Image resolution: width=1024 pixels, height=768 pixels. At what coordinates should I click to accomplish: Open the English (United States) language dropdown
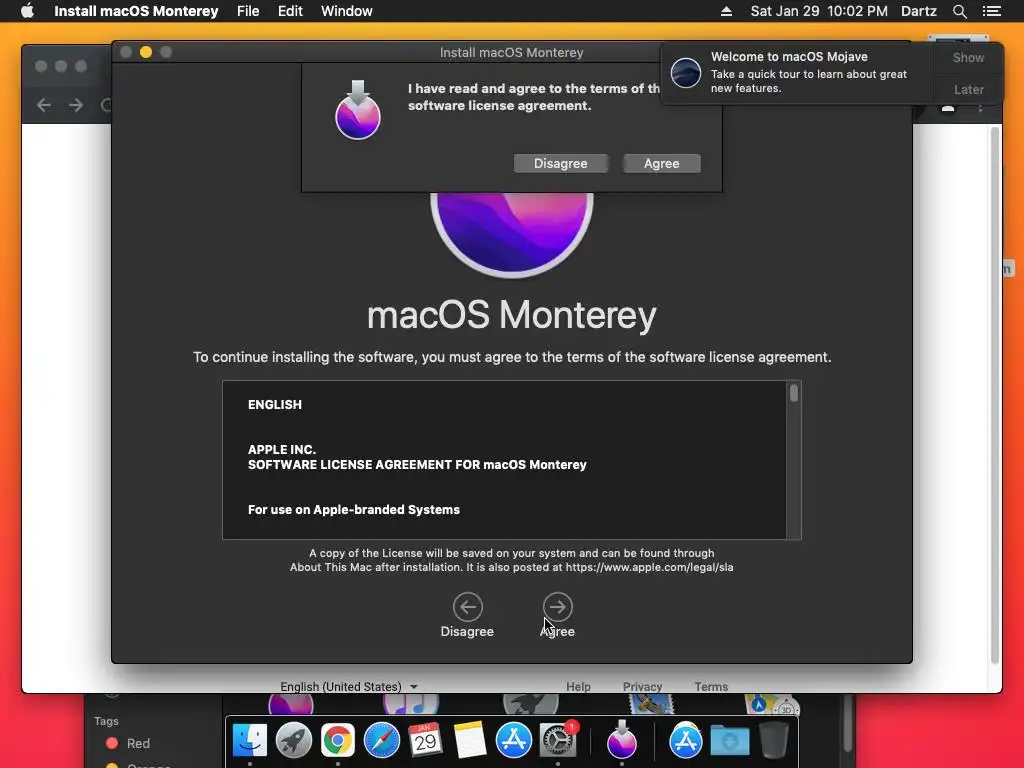[349, 686]
